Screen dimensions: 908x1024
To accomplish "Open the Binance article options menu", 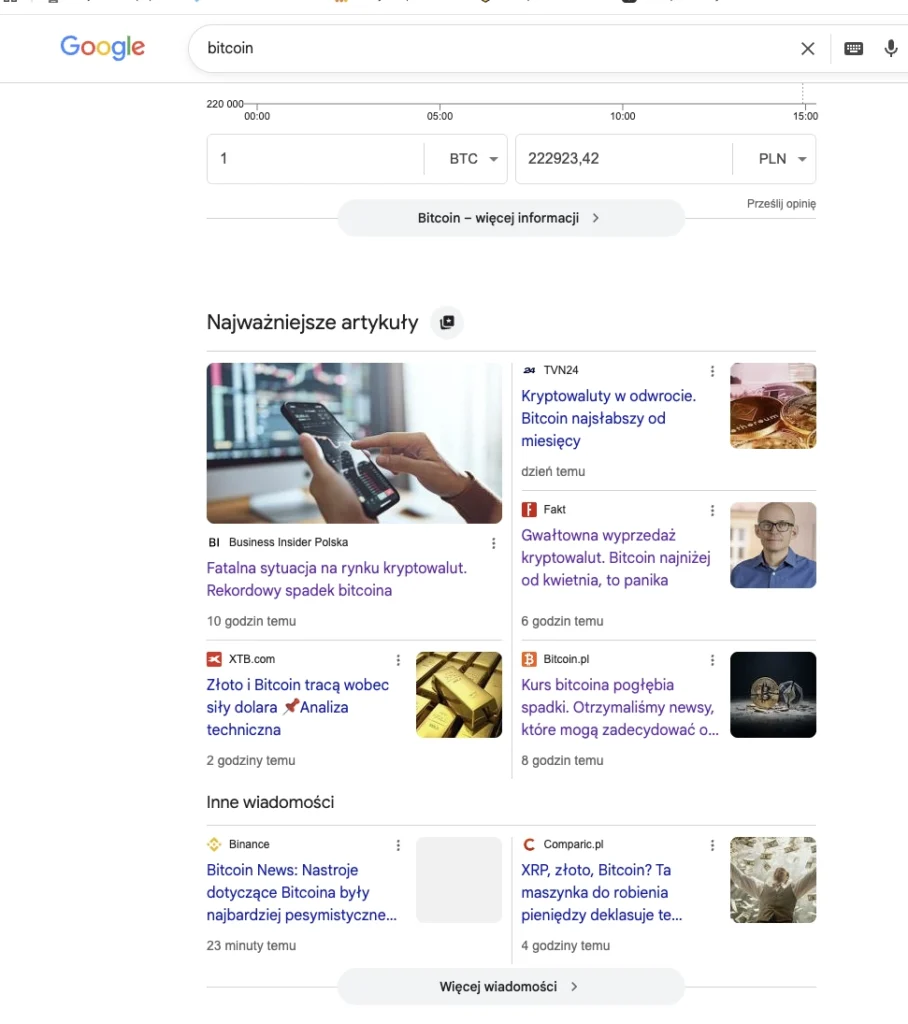I will click(398, 846).
